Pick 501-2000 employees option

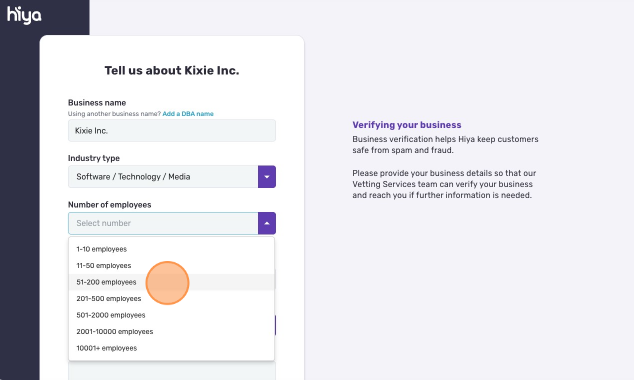tap(171, 315)
